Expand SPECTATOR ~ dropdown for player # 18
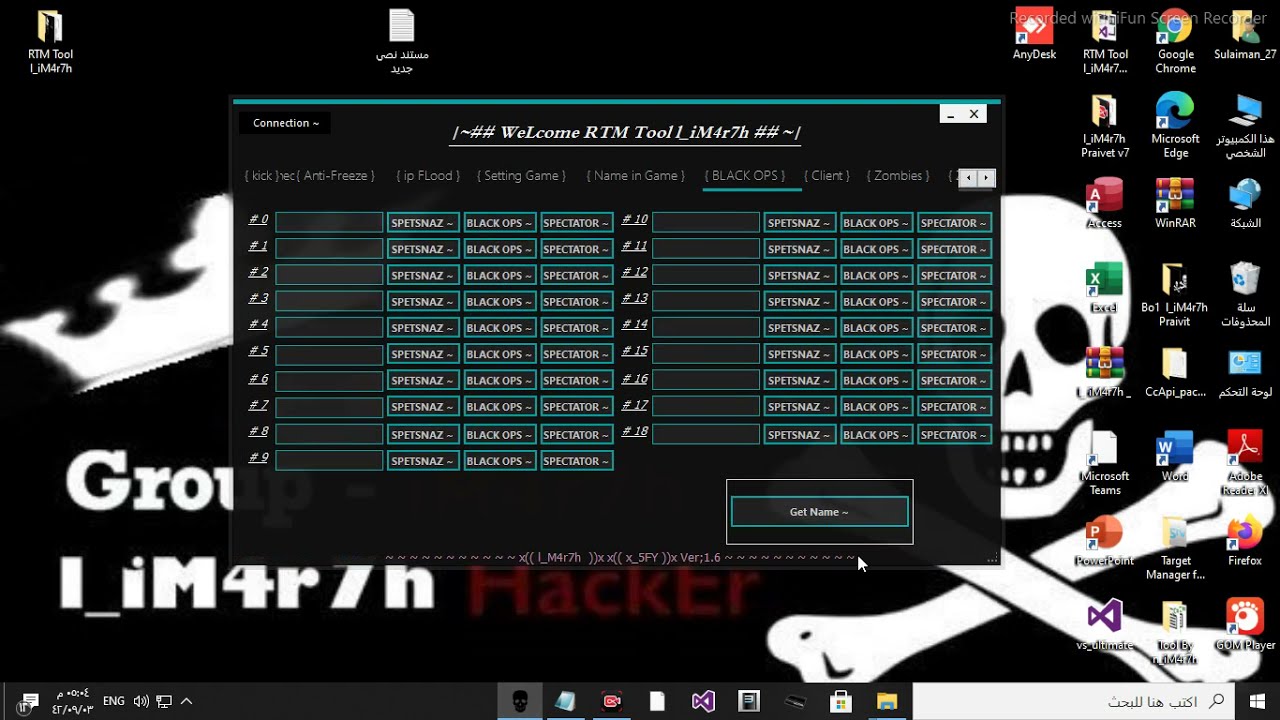Image resolution: width=1280 pixels, height=720 pixels. (954, 434)
